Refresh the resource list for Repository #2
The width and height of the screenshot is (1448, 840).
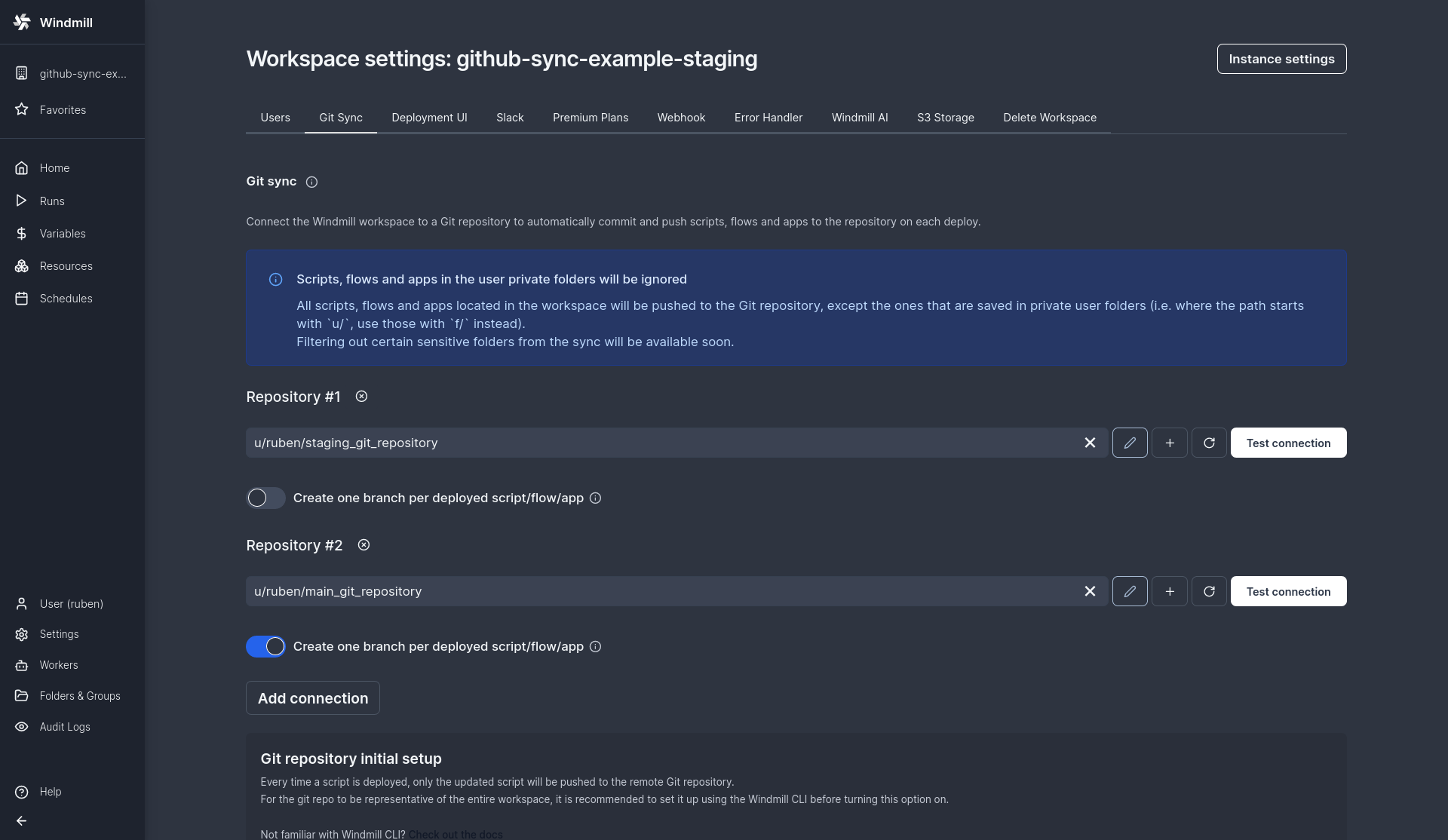(x=1209, y=591)
